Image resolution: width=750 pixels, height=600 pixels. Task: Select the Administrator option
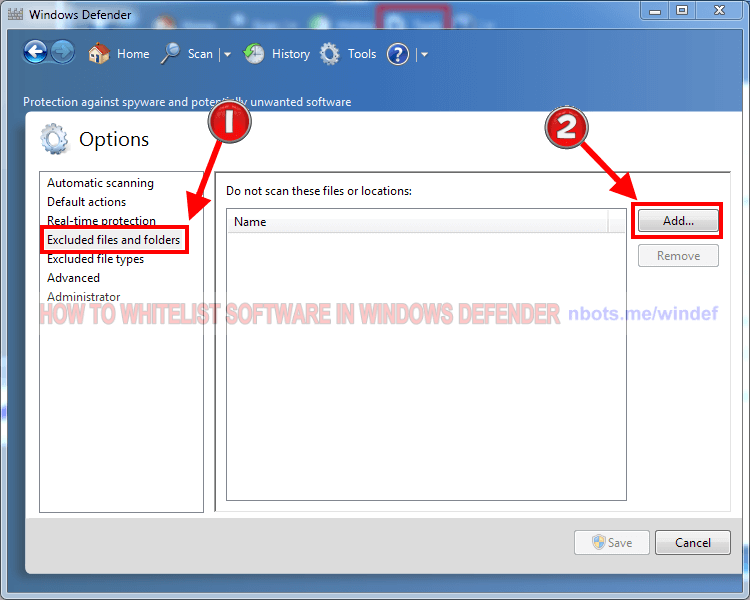click(84, 297)
